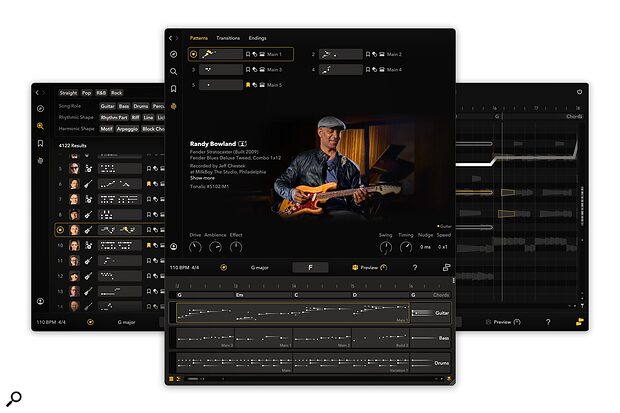This screenshot has height=413, width=620.
Task: Open the 110 BPM tempo setting
Action: click(x=180, y=267)
